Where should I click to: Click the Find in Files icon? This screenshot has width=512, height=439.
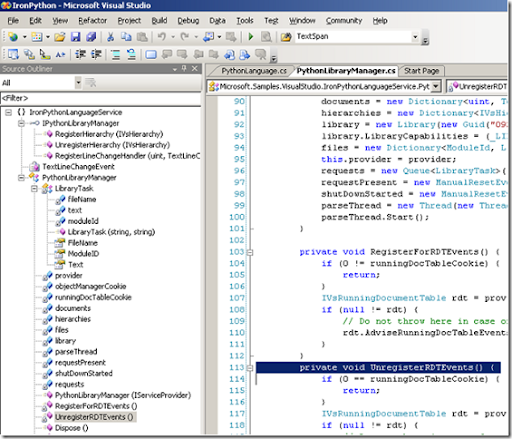266,37
